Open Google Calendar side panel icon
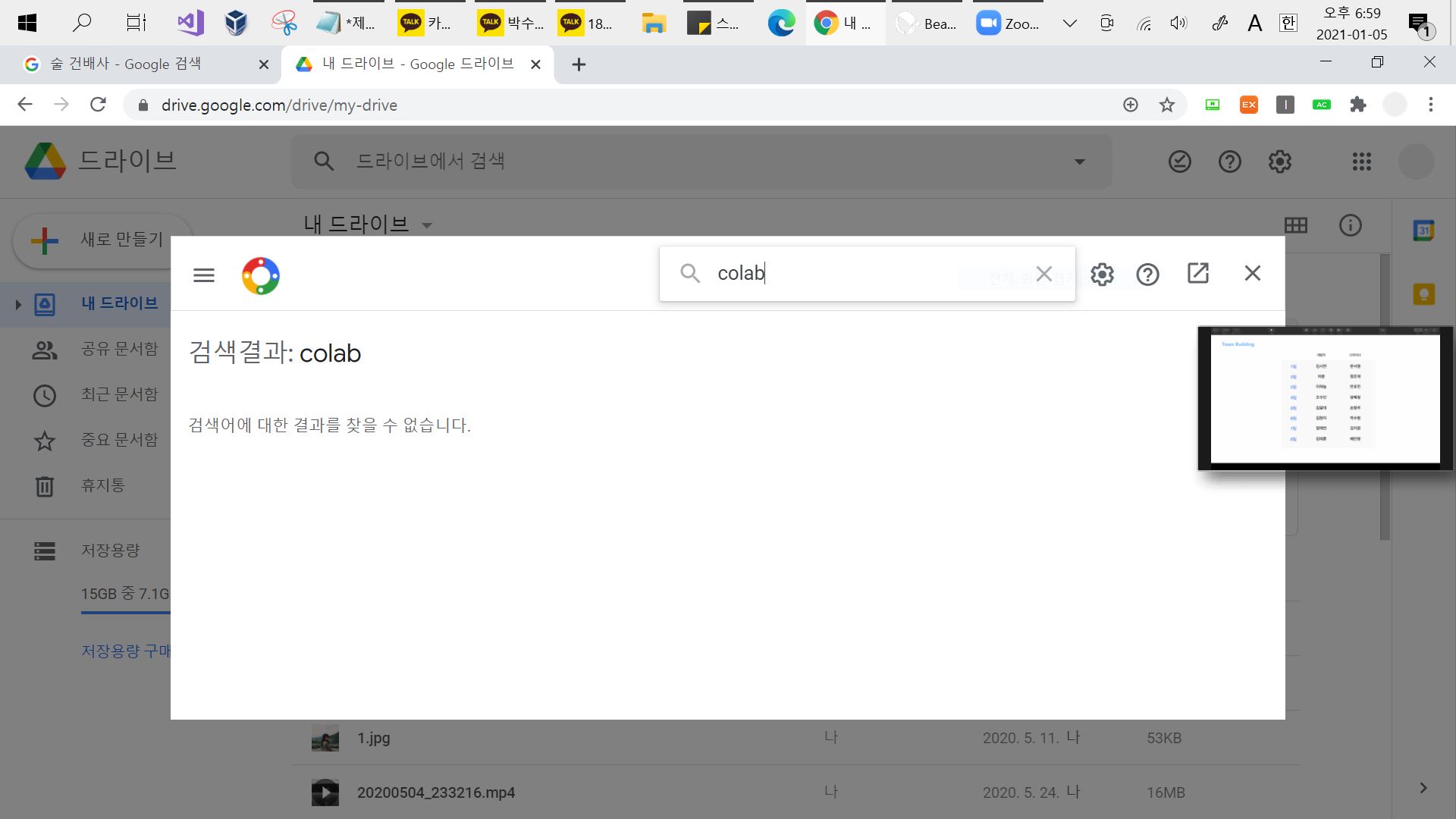 tap(1424, 231)
